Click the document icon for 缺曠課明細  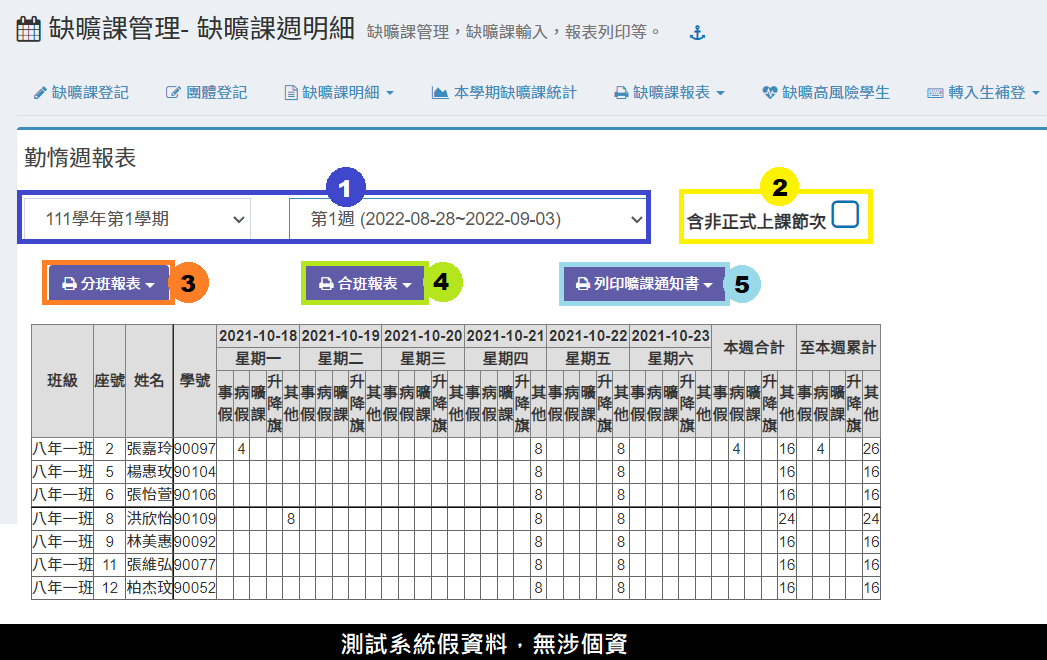(x=291, y=92)
